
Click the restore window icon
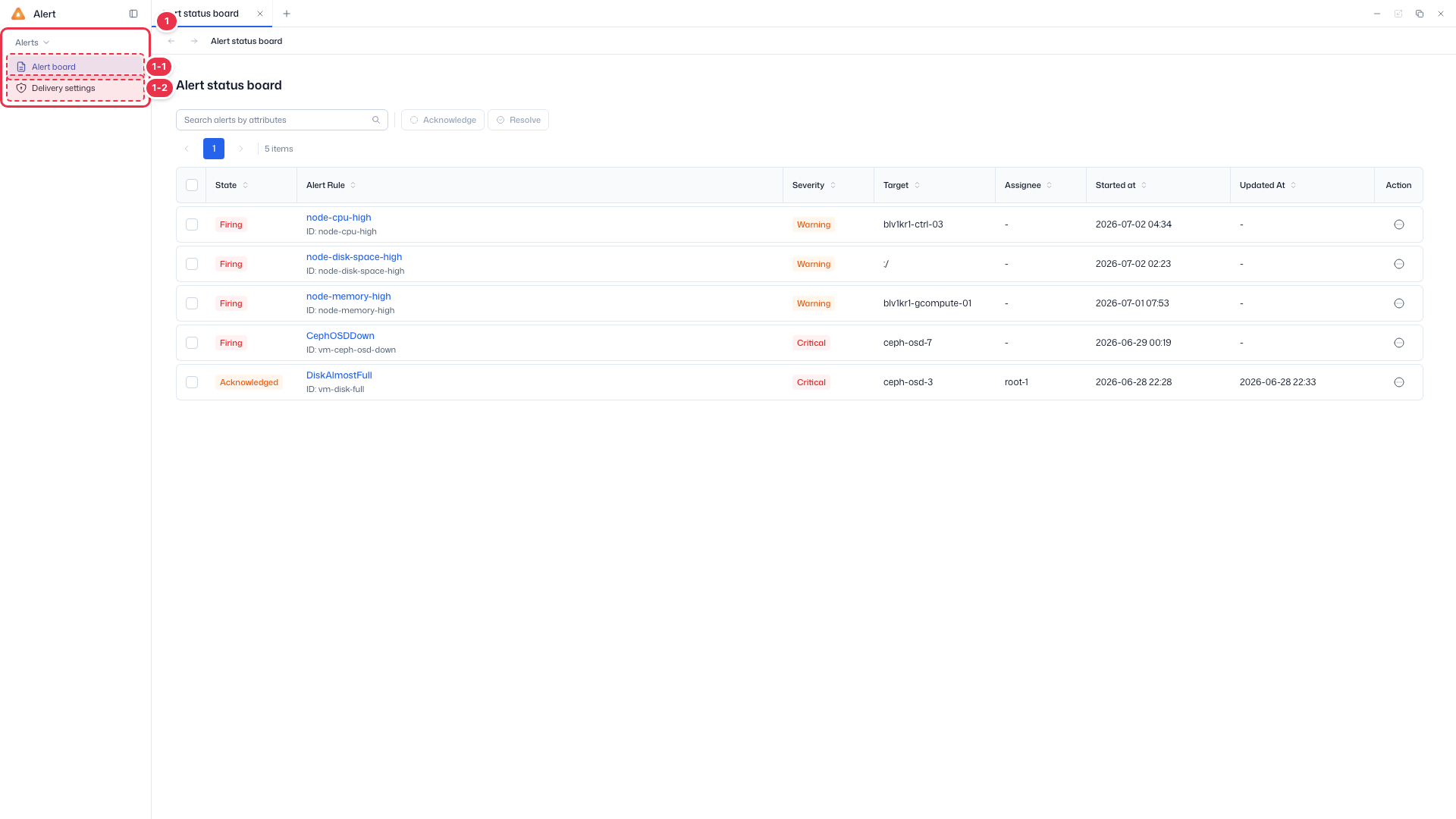(x=1420, y=14)
